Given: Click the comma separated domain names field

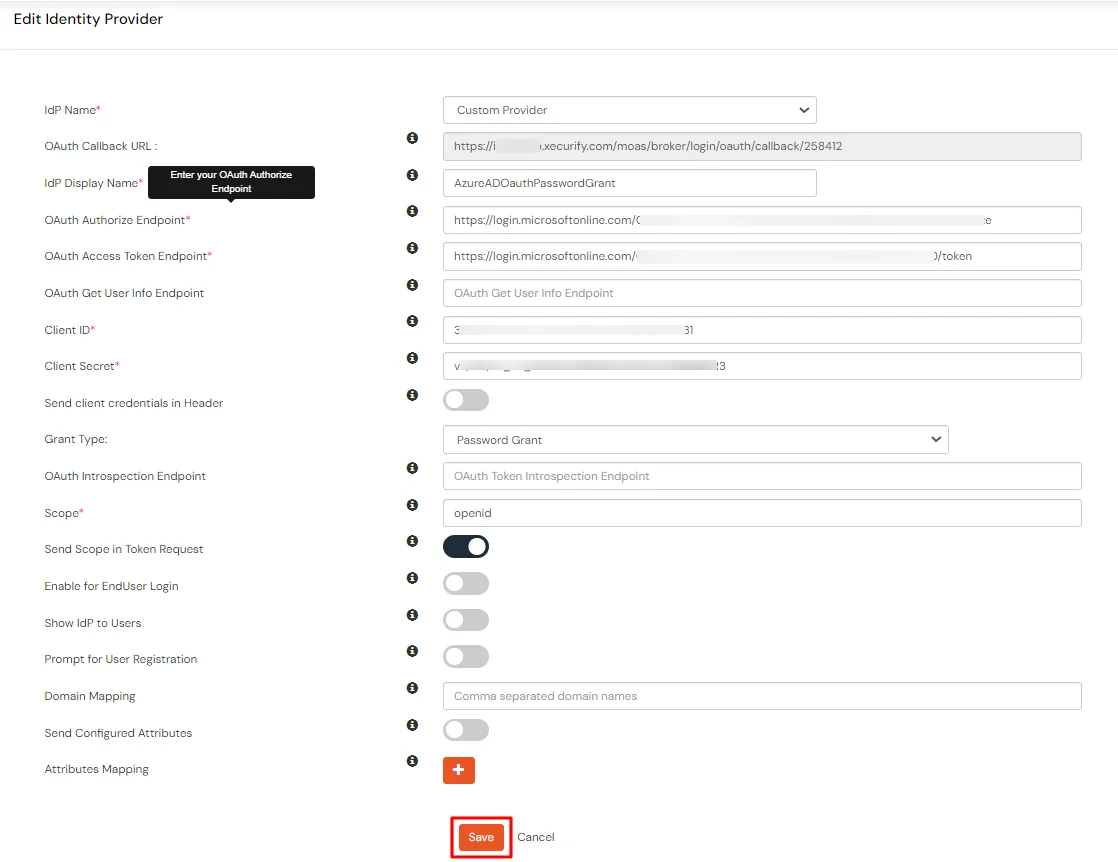Looking at the screenshot, I should [x=762, y=696].
